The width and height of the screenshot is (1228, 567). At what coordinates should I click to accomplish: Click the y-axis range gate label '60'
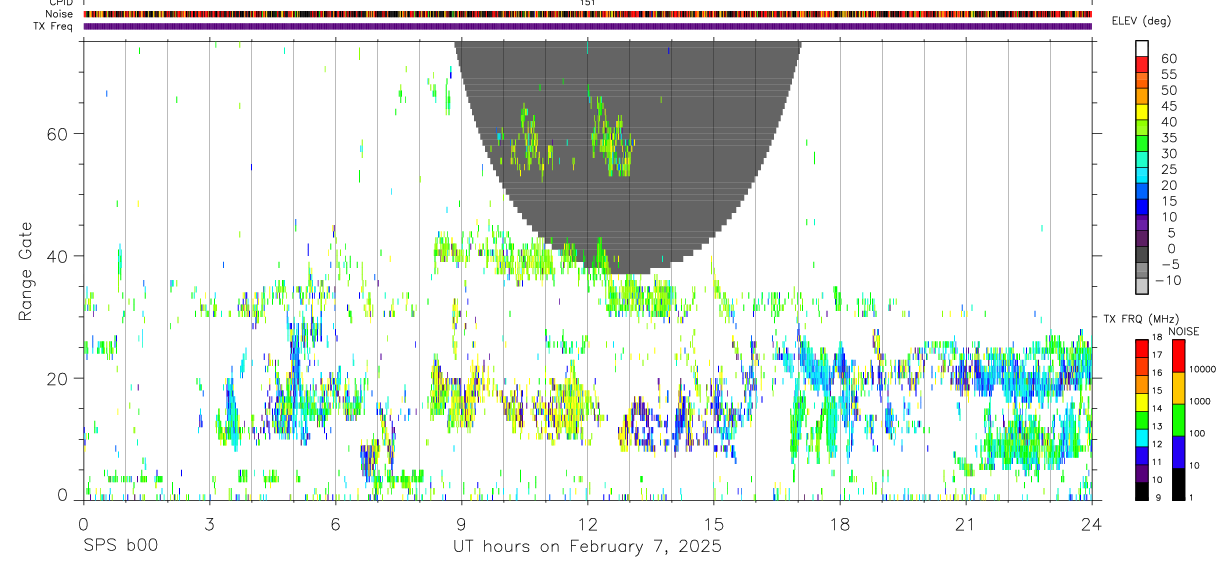click(x=59, y=133)
